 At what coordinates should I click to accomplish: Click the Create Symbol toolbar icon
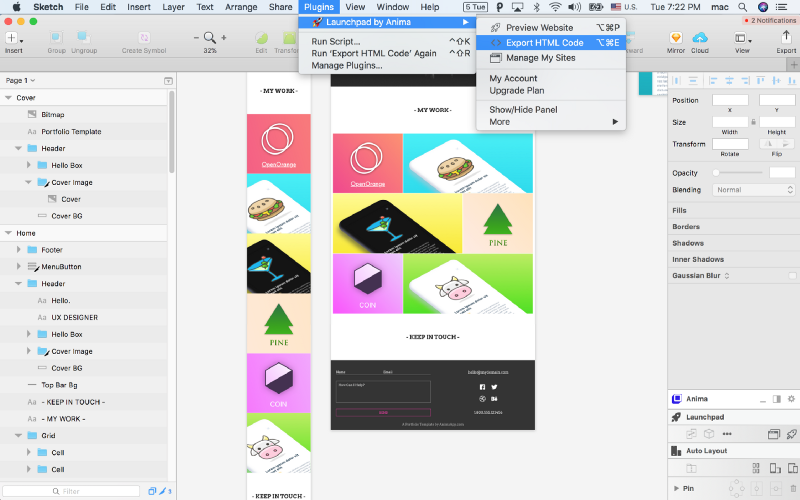click(144, 38)
